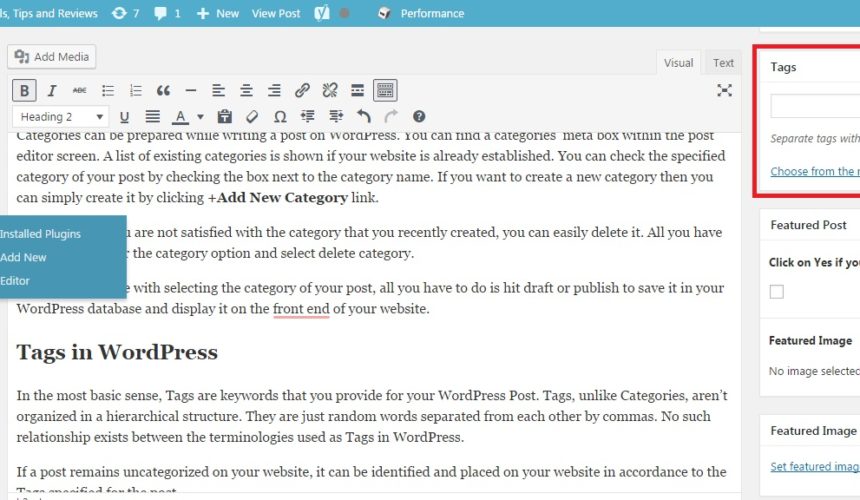Increase indent of paragraph
The width and height of the screenshot is (860, 500).
coord(336,117)
